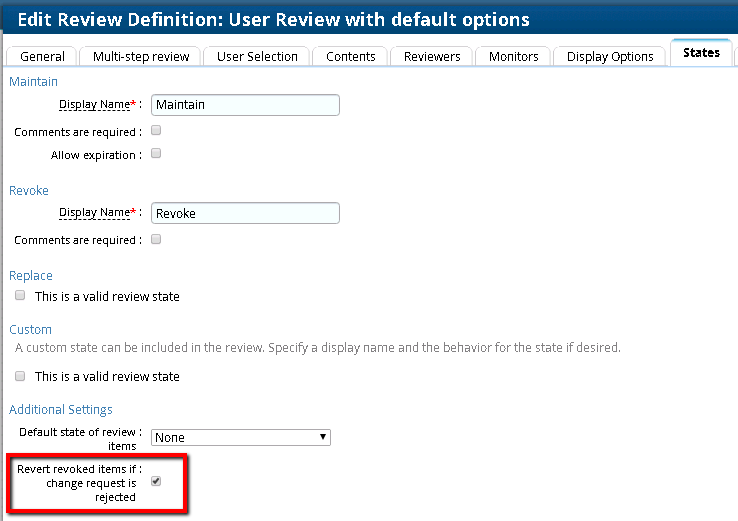Switch to the Multi-step review tab
This screenshot has height=521, width=738.
(x=140, y=57)
